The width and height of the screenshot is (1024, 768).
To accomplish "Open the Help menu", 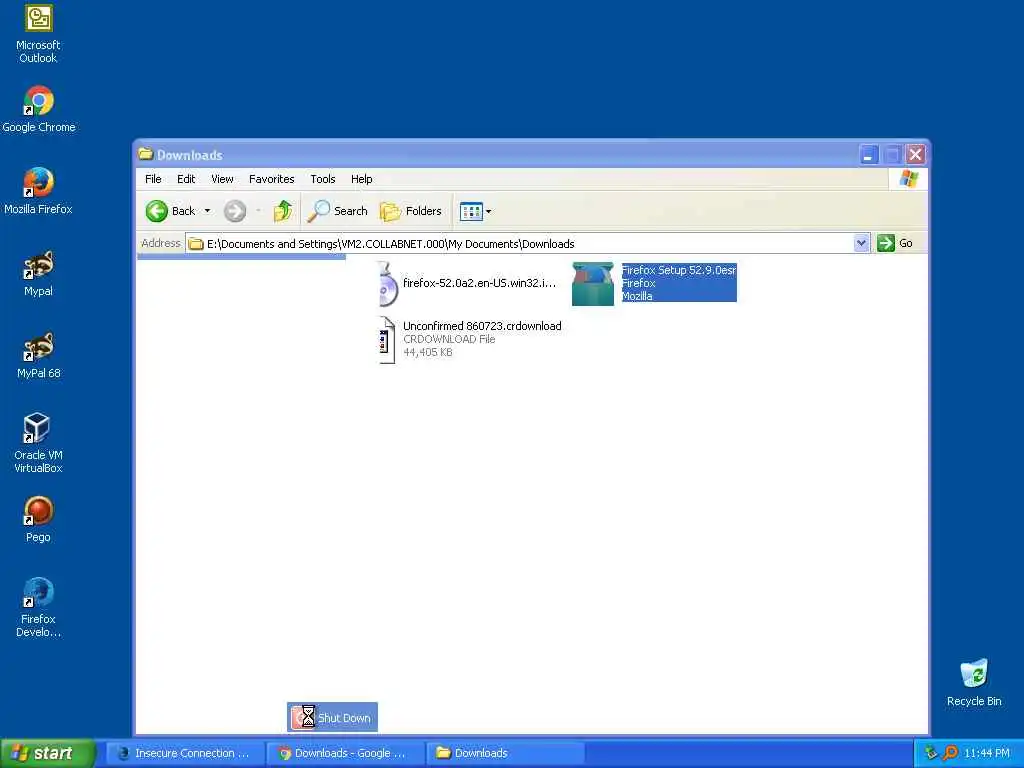I will click(x=361, y=179).
